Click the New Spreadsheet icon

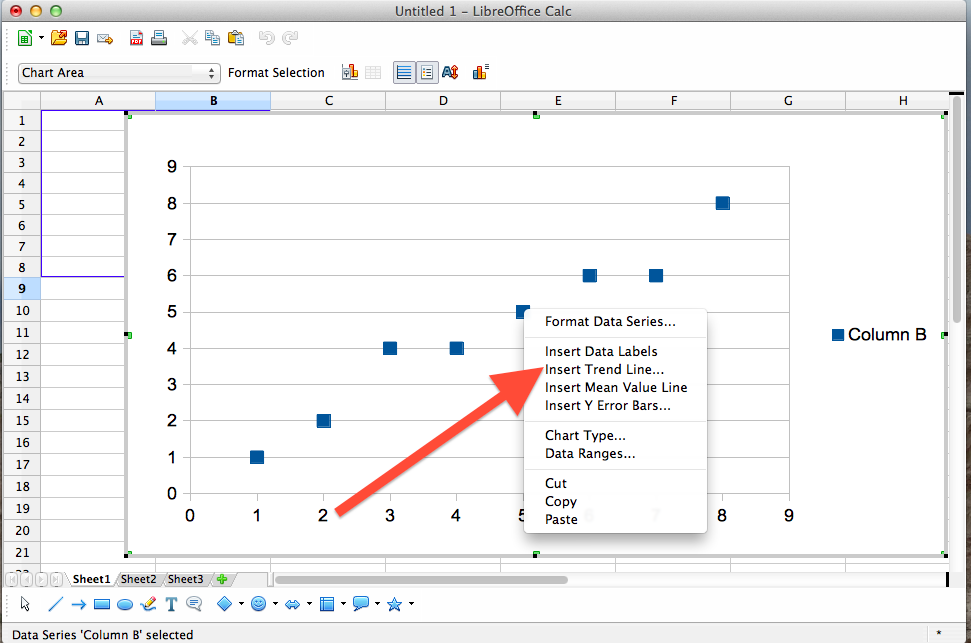tap(24, 38)
